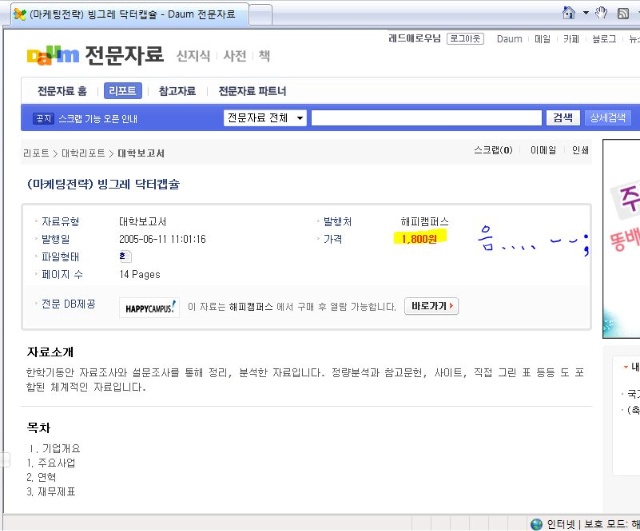Click the title (마케팅전략) 빙그레 닥터캡슐
This screenshot has height=531, width=640.
103,184
